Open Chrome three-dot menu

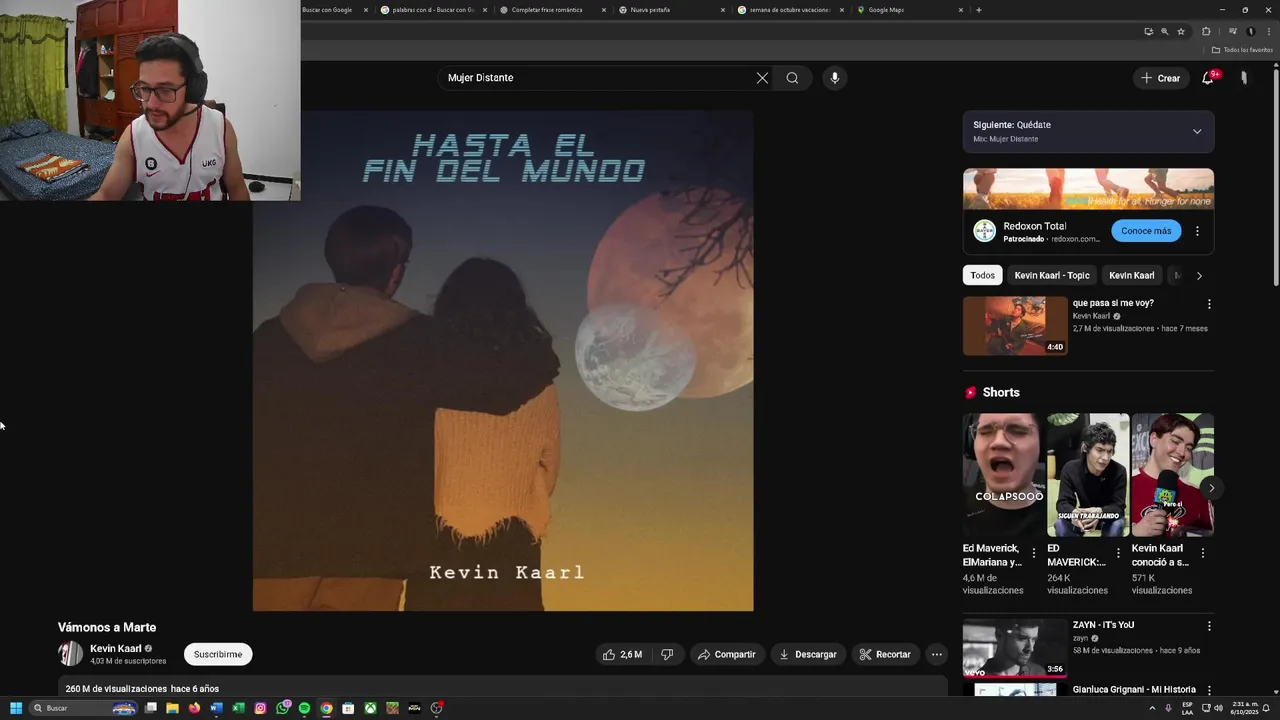point(1268,31)
